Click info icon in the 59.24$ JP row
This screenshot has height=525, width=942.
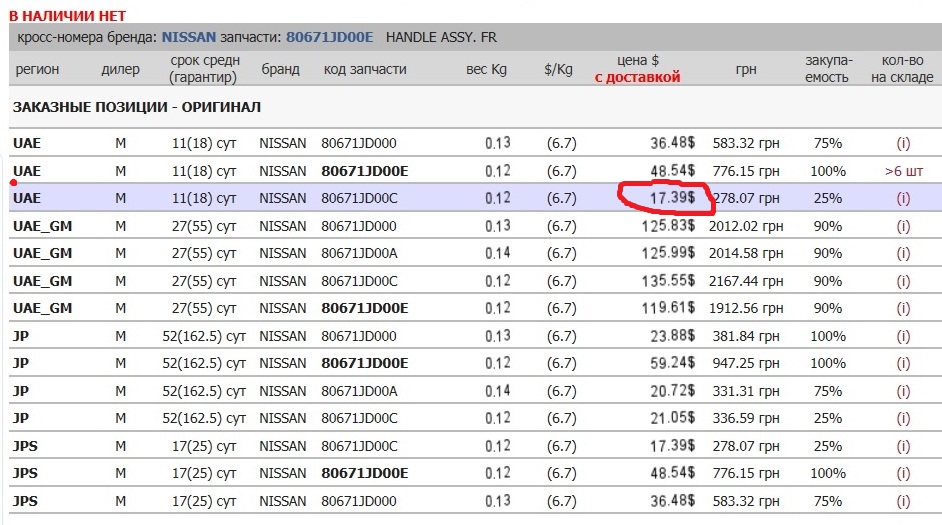pos(903,363)
